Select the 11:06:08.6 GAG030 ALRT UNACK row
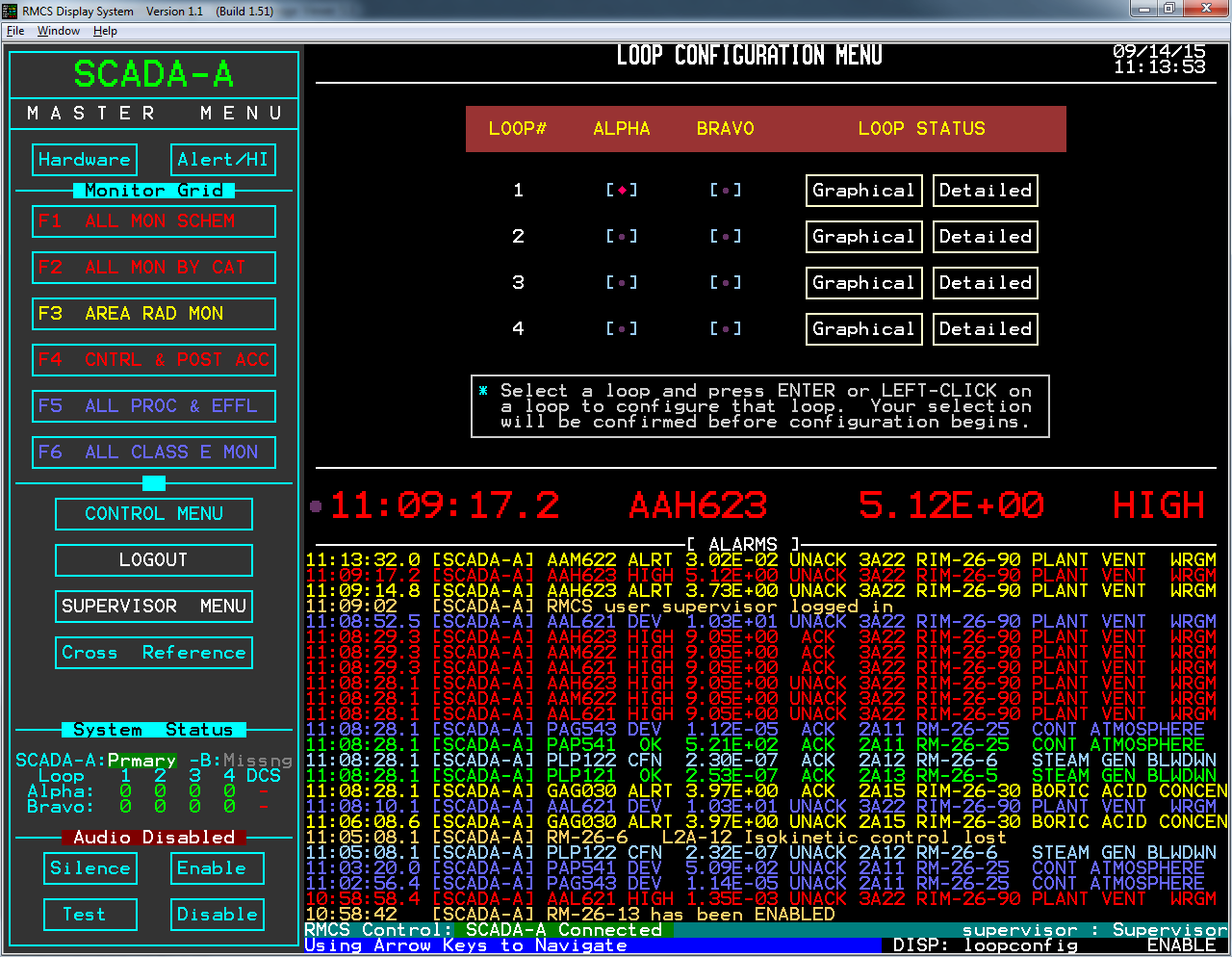Screen dimensions: 1232x957 click(767, 822)
